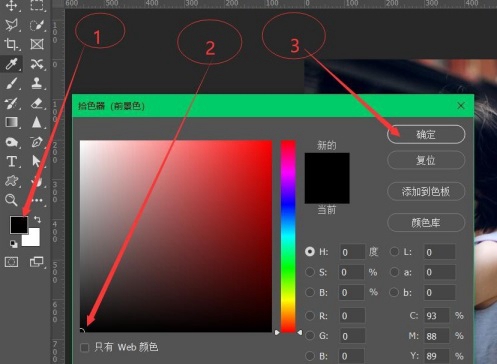Select the R red radio button
This screenshot has height=364, width=497.
point(310,316)
